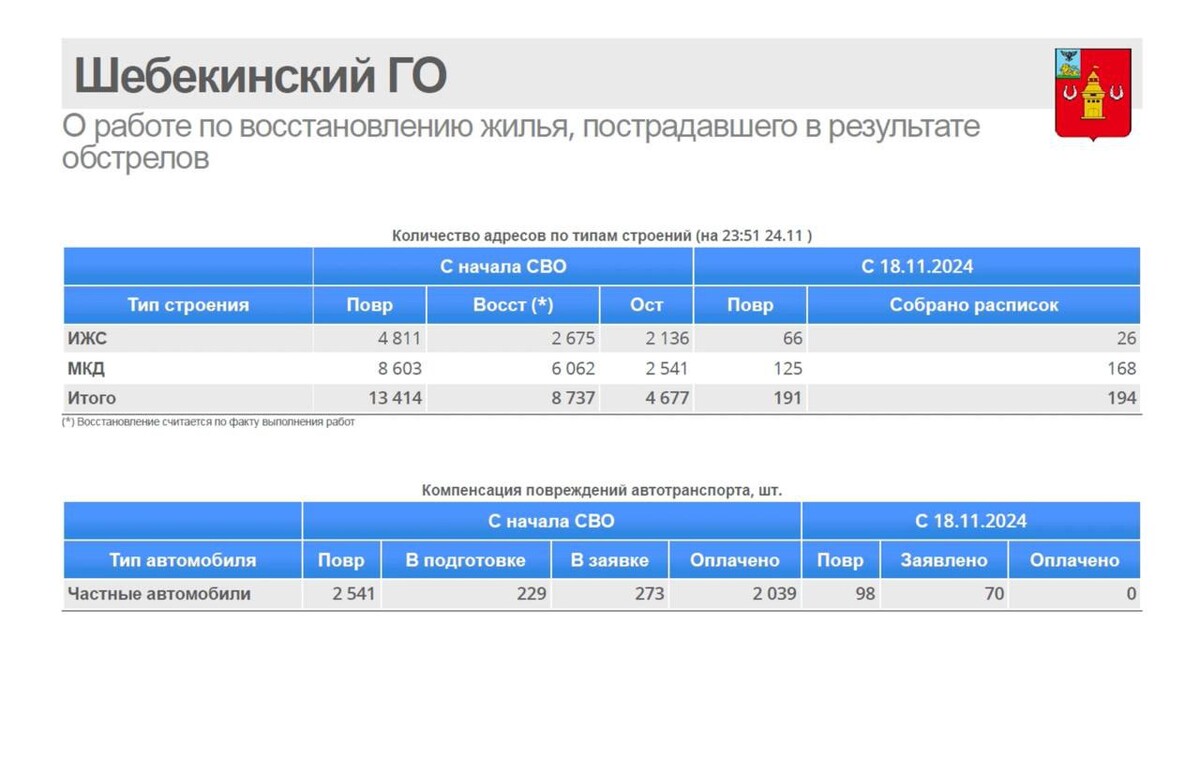Click the value 26 in ИЖС row

(1126, 339)
